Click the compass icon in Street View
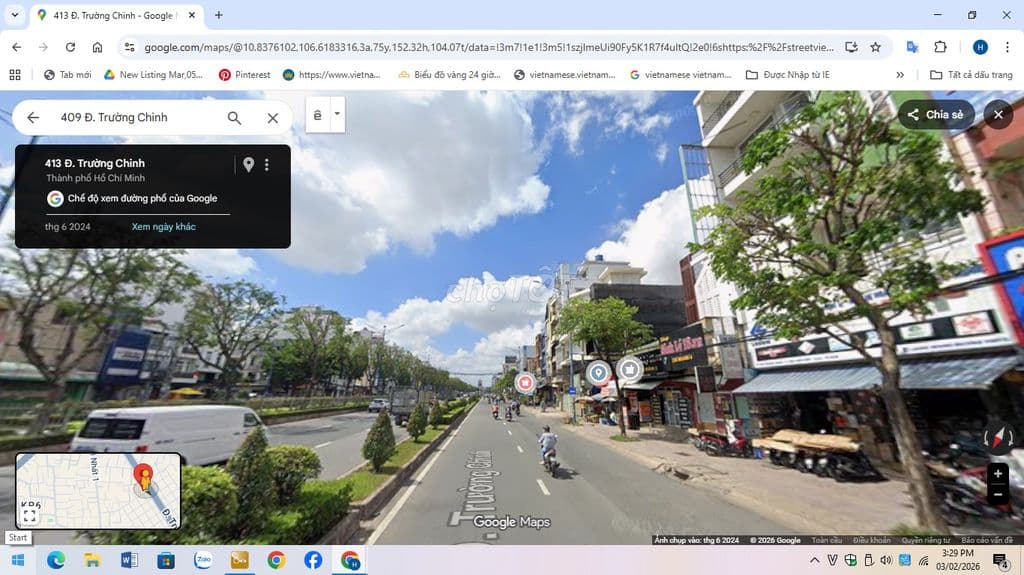 pyautogui.click(x=997, y=437)
